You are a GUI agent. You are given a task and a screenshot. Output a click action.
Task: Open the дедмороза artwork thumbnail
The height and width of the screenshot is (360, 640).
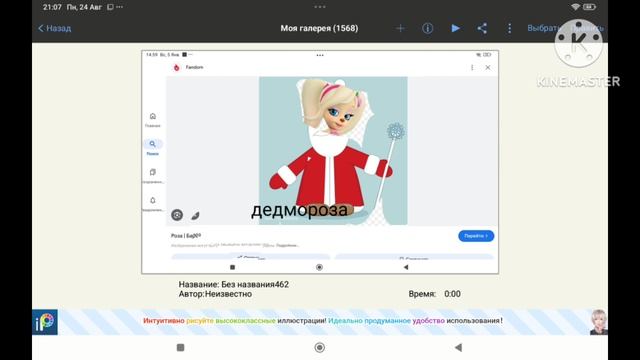(320, 162)
